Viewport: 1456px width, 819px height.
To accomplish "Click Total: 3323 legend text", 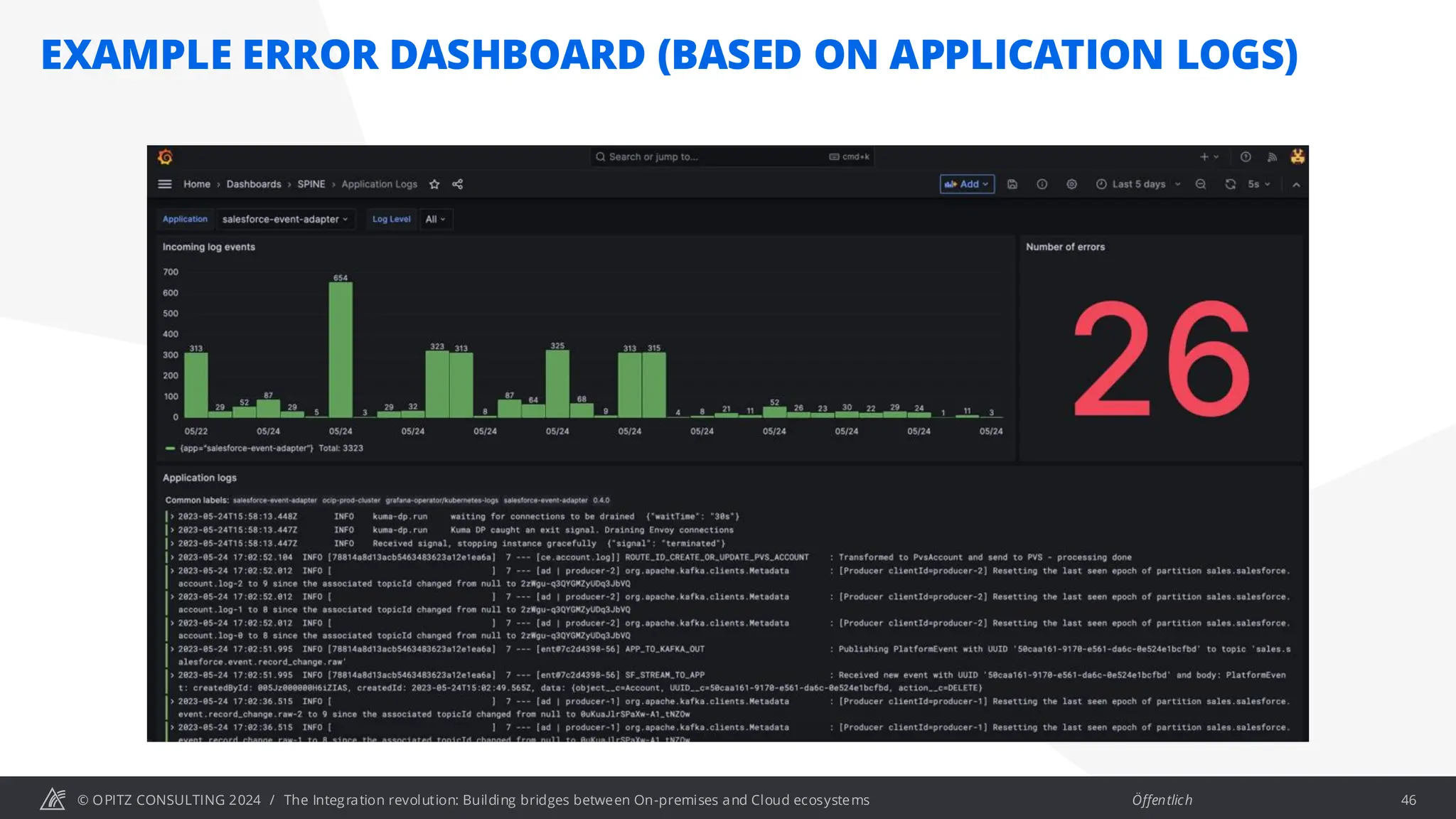I will click(x=341, y=448).
